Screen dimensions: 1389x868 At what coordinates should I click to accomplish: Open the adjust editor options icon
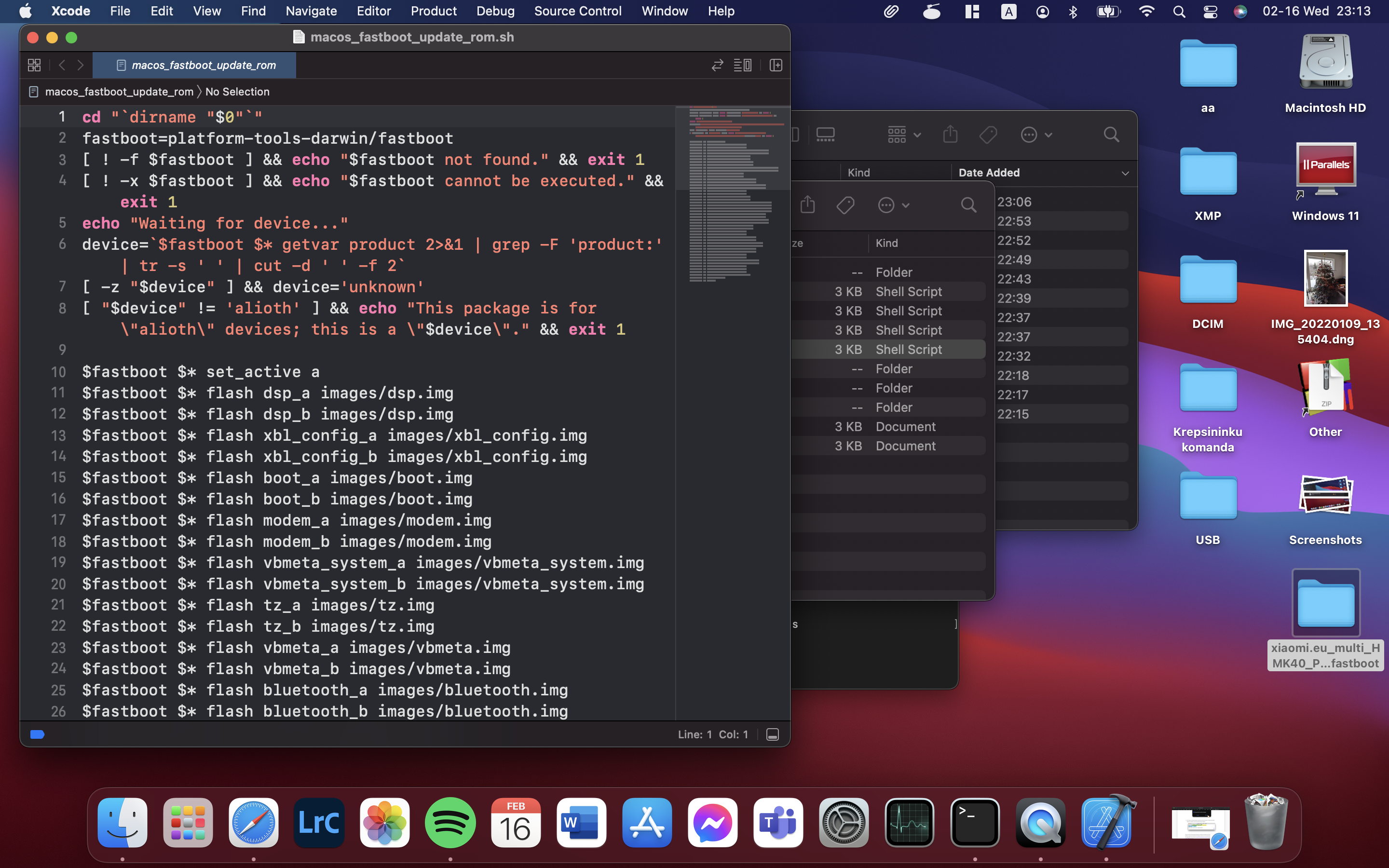coord(743,66)
